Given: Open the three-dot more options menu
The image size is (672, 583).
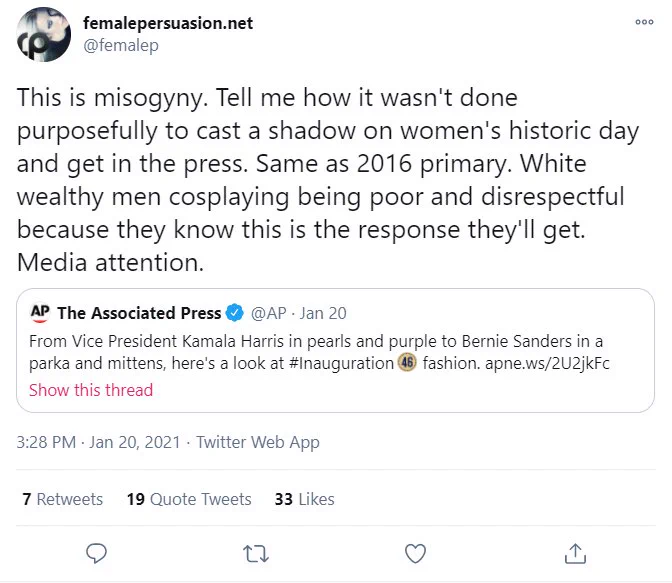Looking at the screenshot, I should point(644,22).
